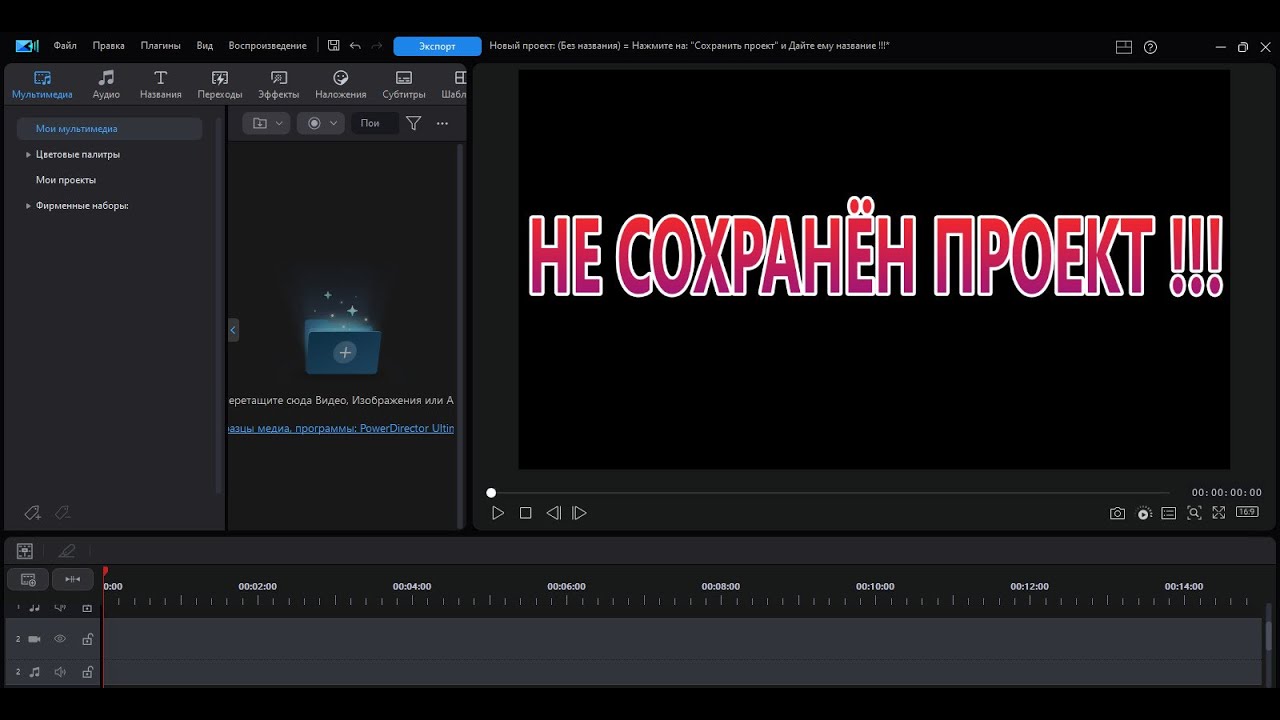This screenshot has height=720, width=1280.
Task: Open the Наложения overlays room
Action: point(340,85)
